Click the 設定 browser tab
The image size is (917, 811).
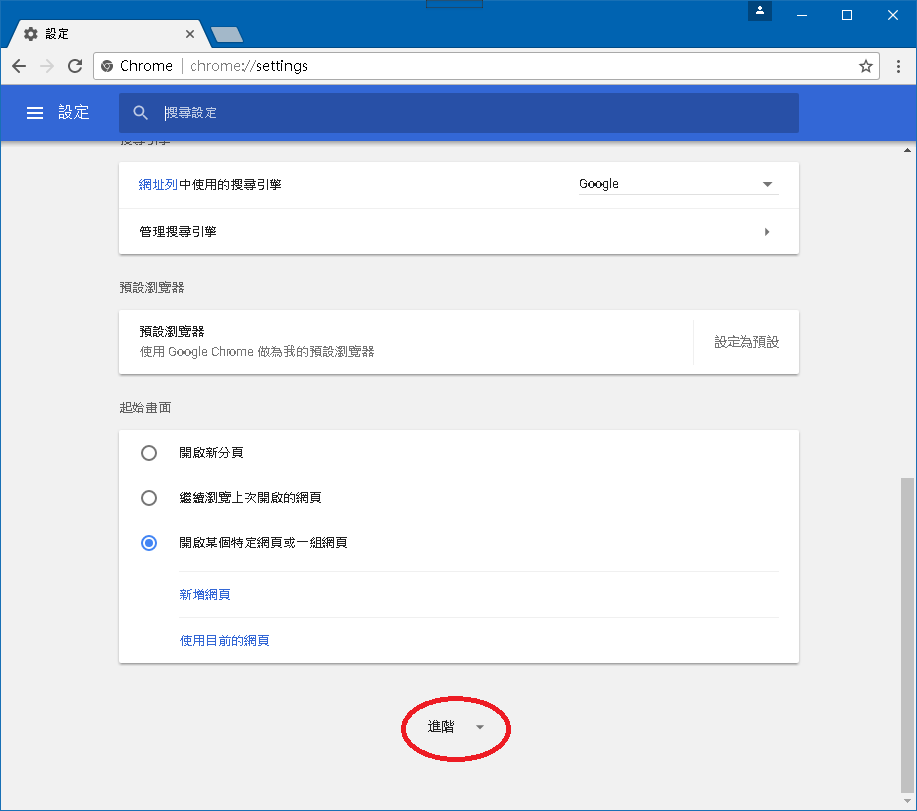coord(100,34)
